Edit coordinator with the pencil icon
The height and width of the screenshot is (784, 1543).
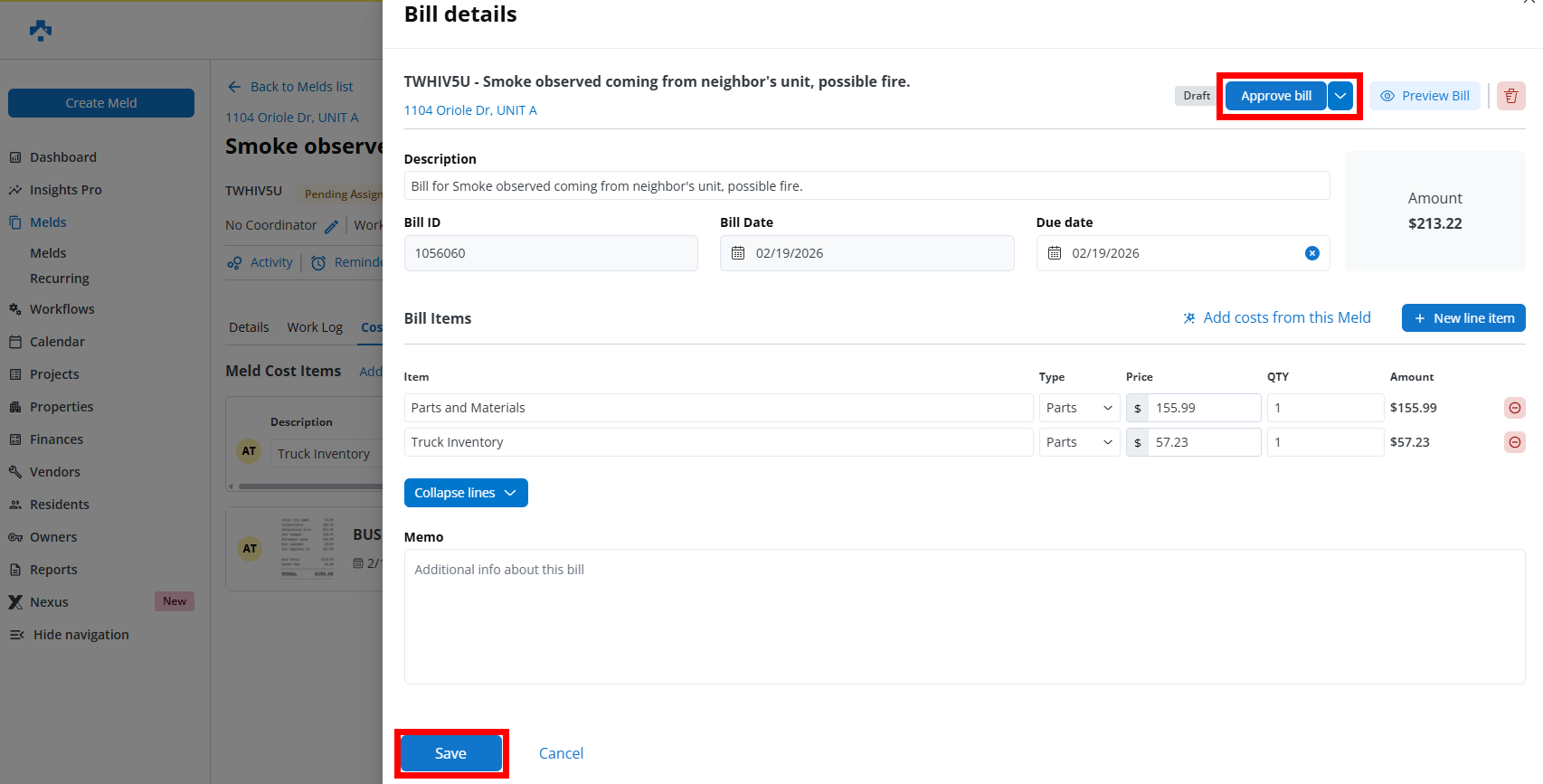click(x=331, y=226)
